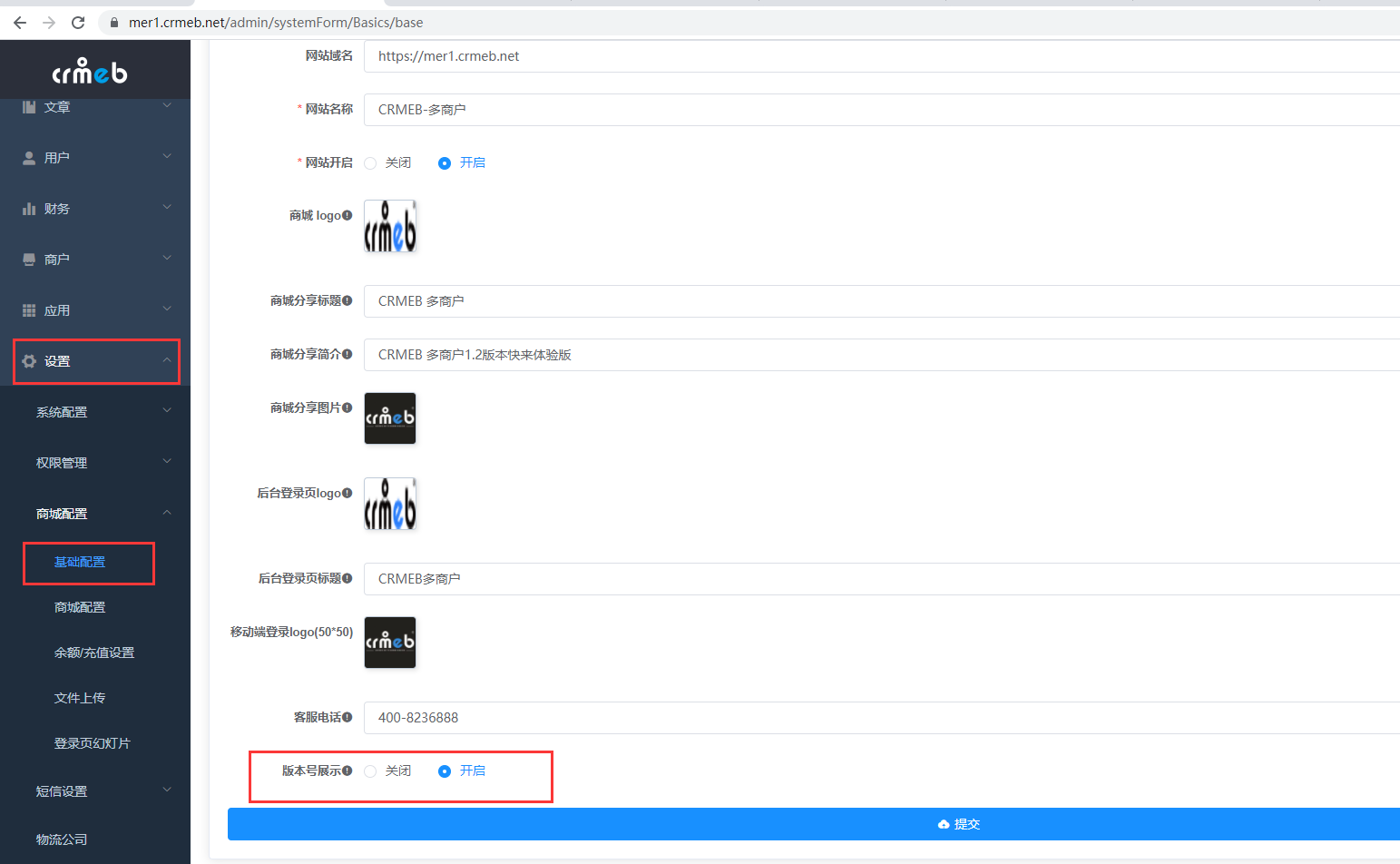The width and height of the screenshot is (1400, 864).
Task: Click the address bar padlock icon
Action: tap(114, 23)
